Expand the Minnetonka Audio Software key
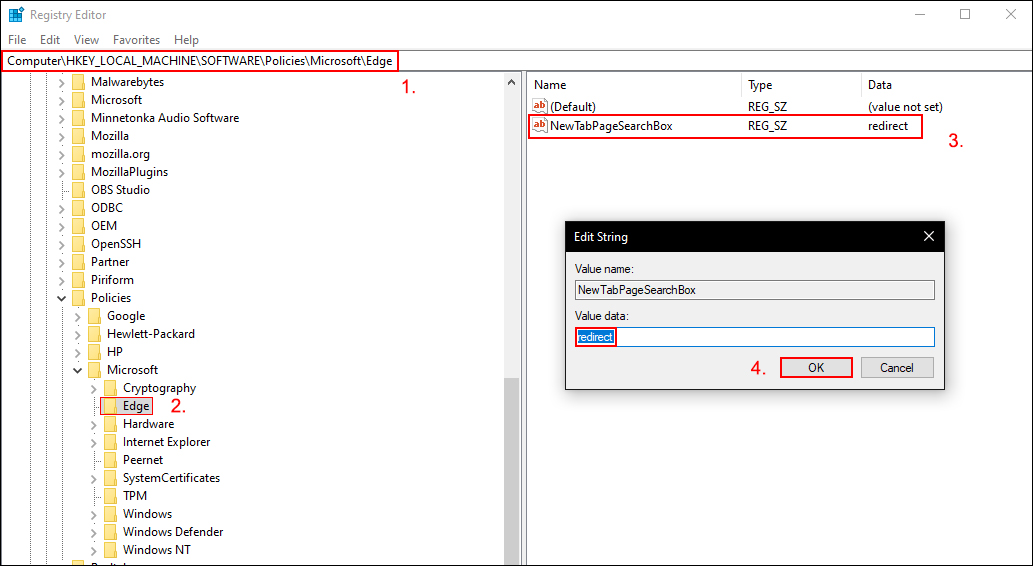This screenshot has width=1033, height=566. (61, 119)
